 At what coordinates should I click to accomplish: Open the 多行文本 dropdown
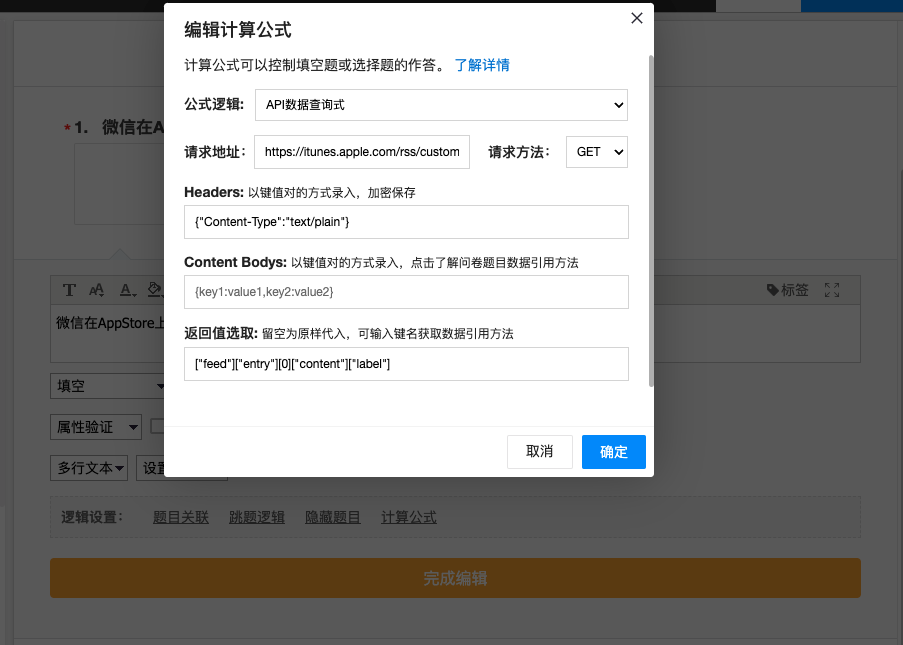tap(89, 468)
